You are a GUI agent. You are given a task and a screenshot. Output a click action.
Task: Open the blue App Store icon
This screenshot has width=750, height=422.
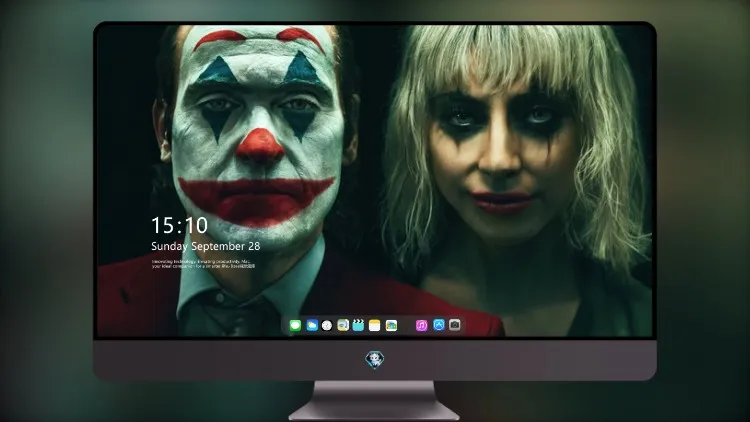[x=439, y=325]
